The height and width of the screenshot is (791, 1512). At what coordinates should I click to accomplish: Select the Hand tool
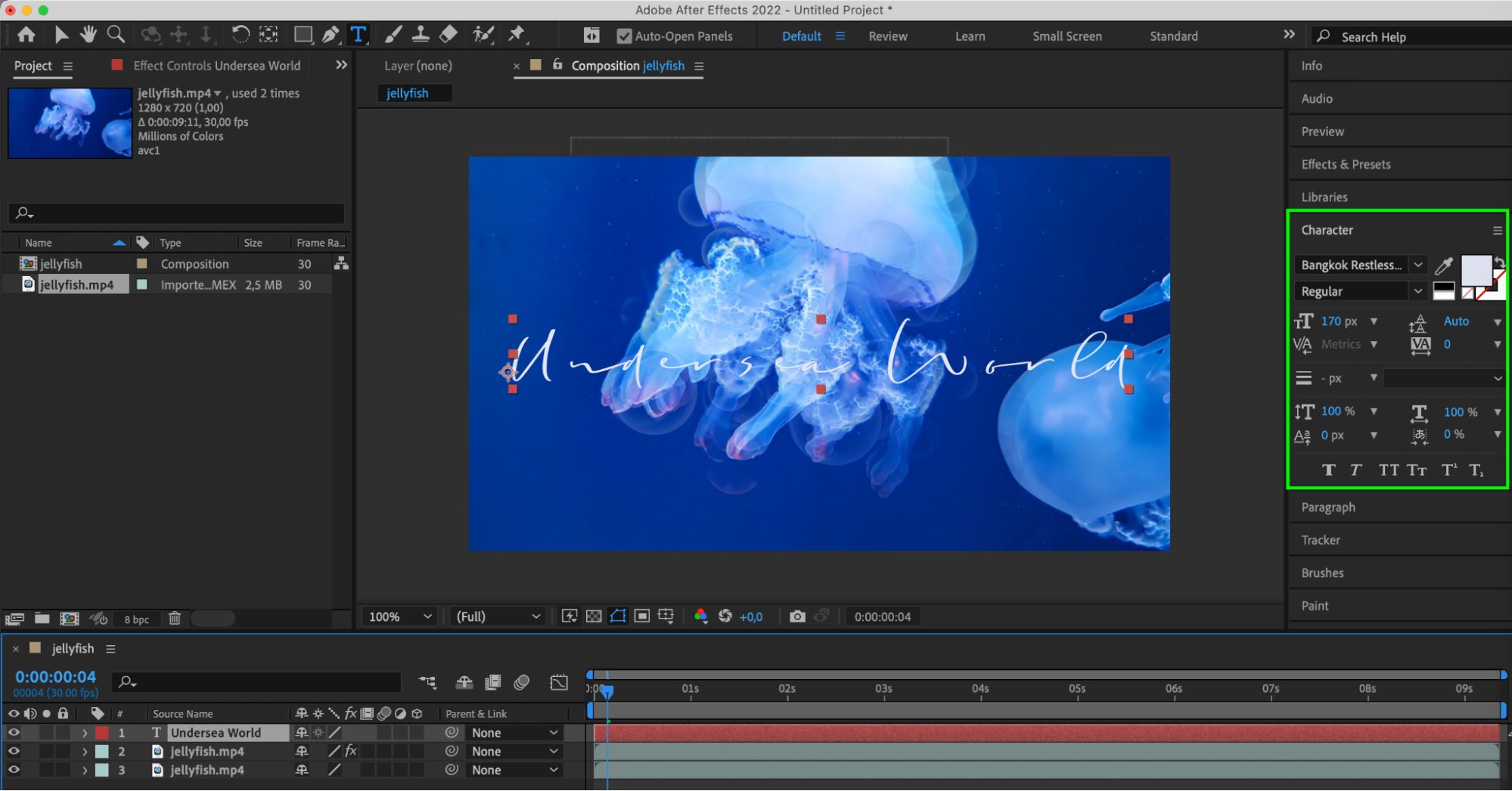click(88, 35)
